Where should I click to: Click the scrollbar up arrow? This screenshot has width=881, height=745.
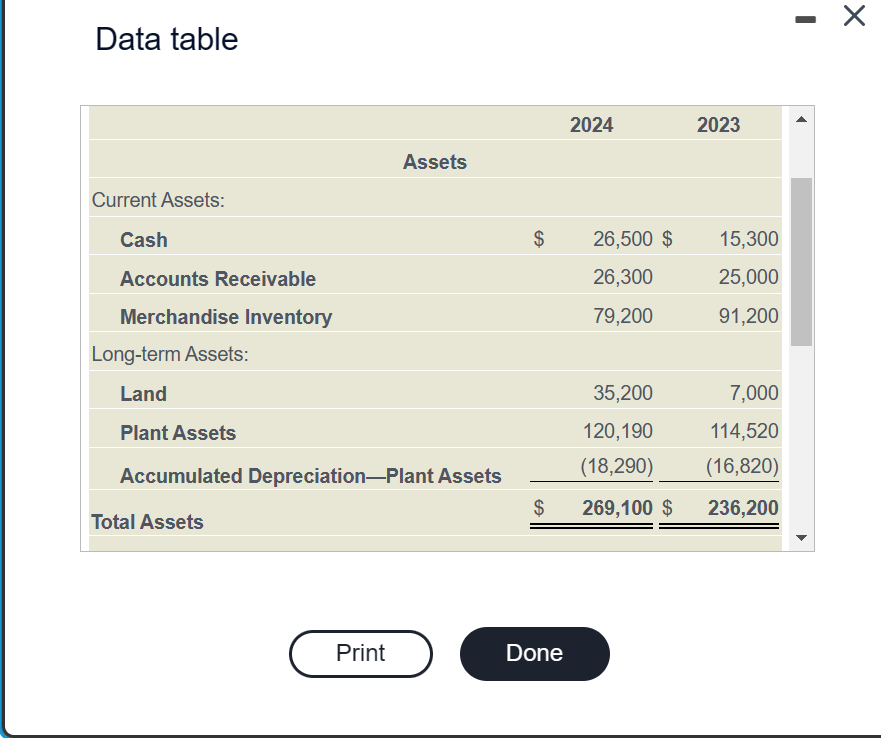[x=801, y=120]
